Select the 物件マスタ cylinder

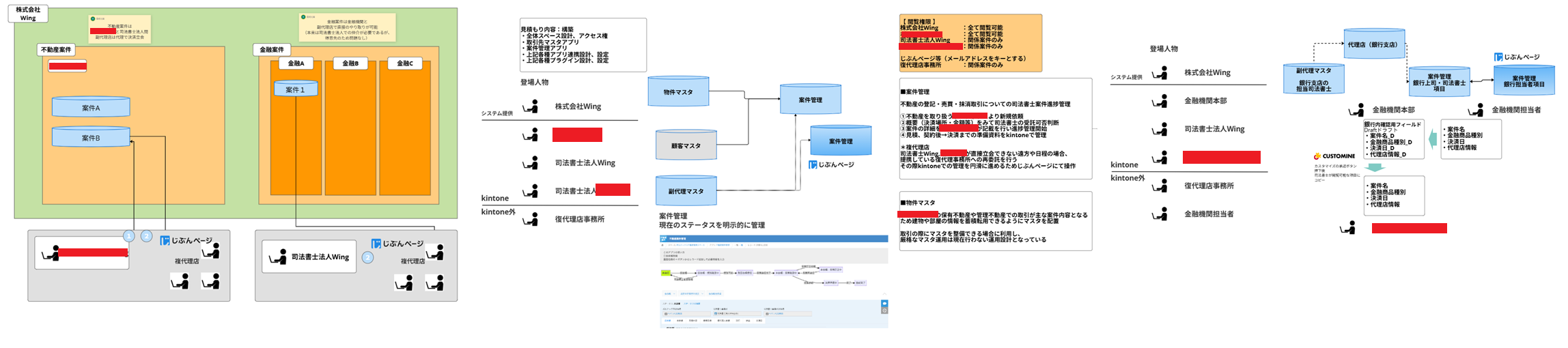point(678,92)
